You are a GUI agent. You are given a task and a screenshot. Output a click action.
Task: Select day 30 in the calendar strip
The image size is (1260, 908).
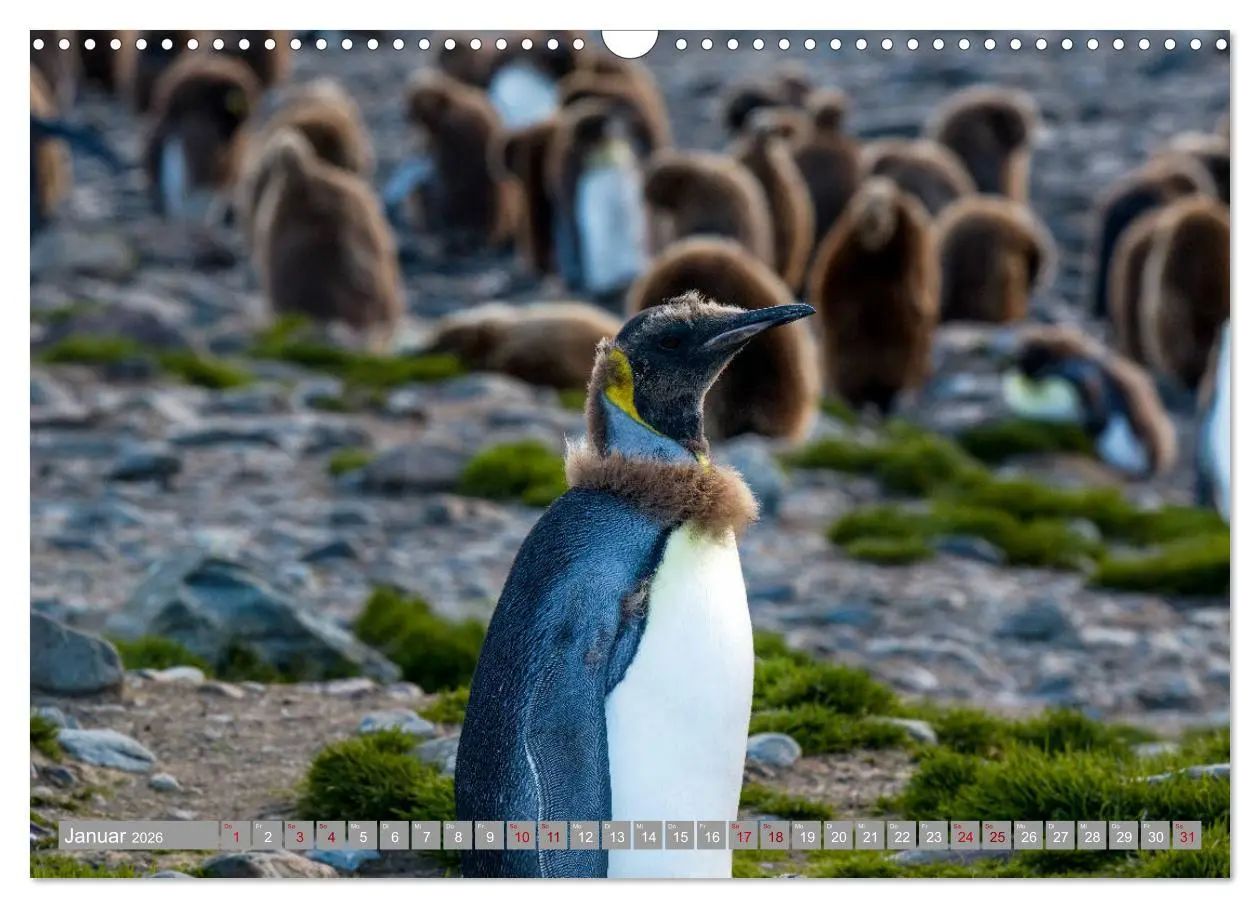[x=1155, y=835]
